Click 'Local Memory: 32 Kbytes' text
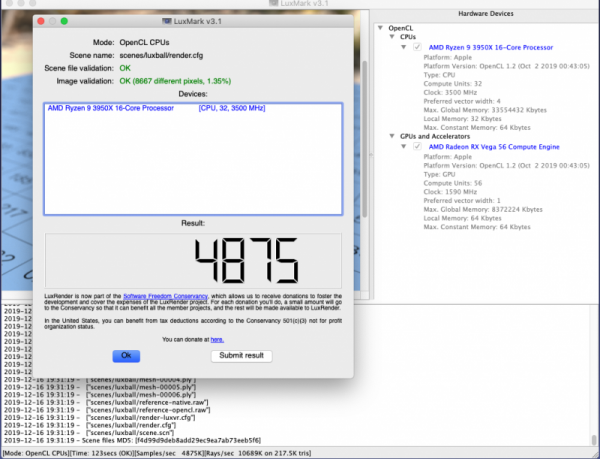The height and width of the screenshot is (459, 600). (x=462, y=119)
